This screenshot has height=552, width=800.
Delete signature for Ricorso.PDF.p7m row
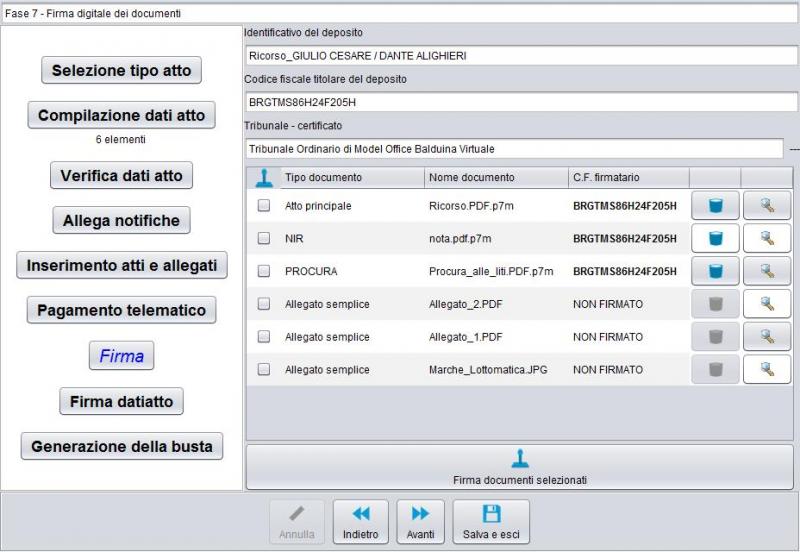click(715, 206)
